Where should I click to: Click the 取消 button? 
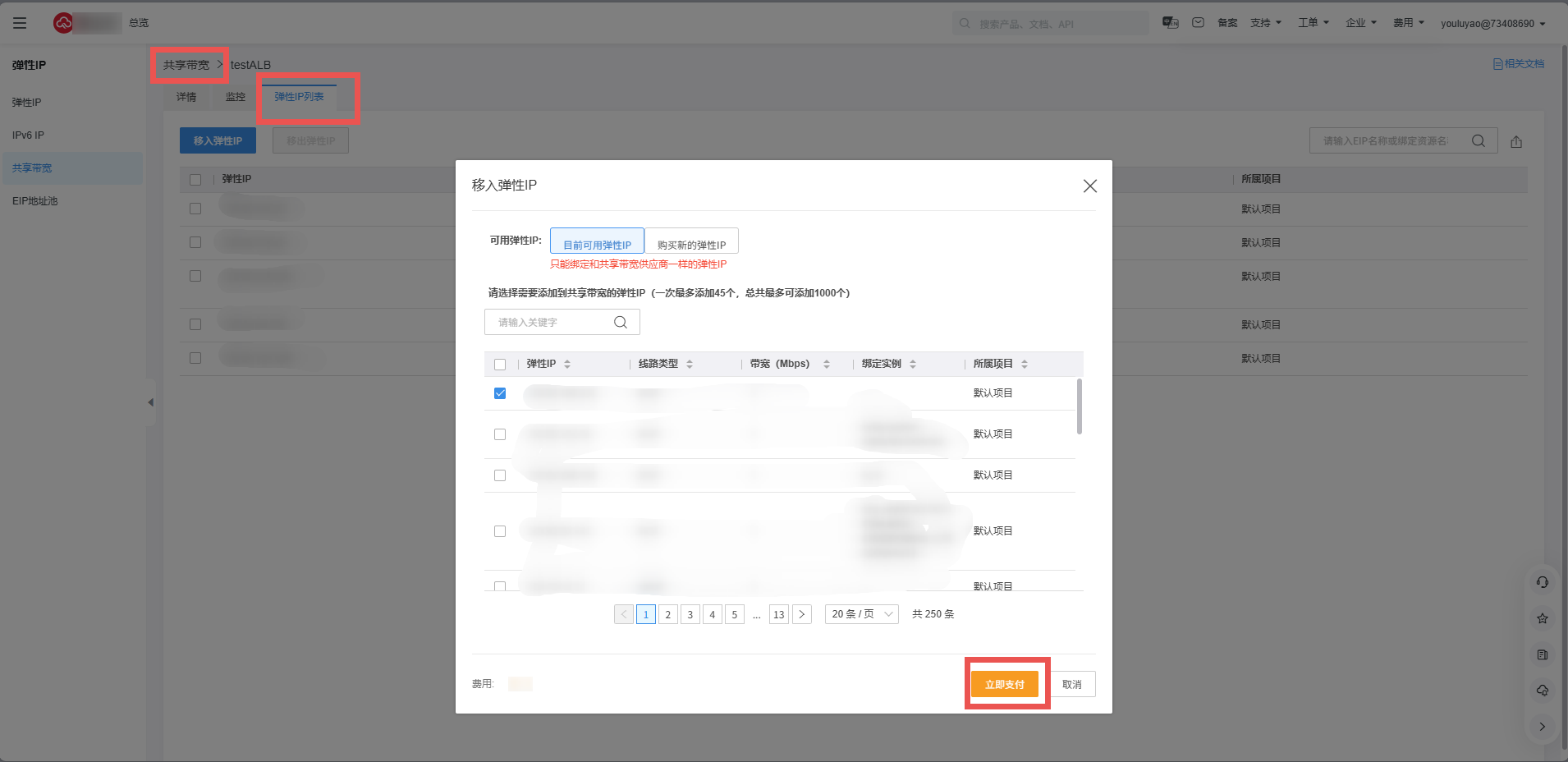tap(1072, 684)
